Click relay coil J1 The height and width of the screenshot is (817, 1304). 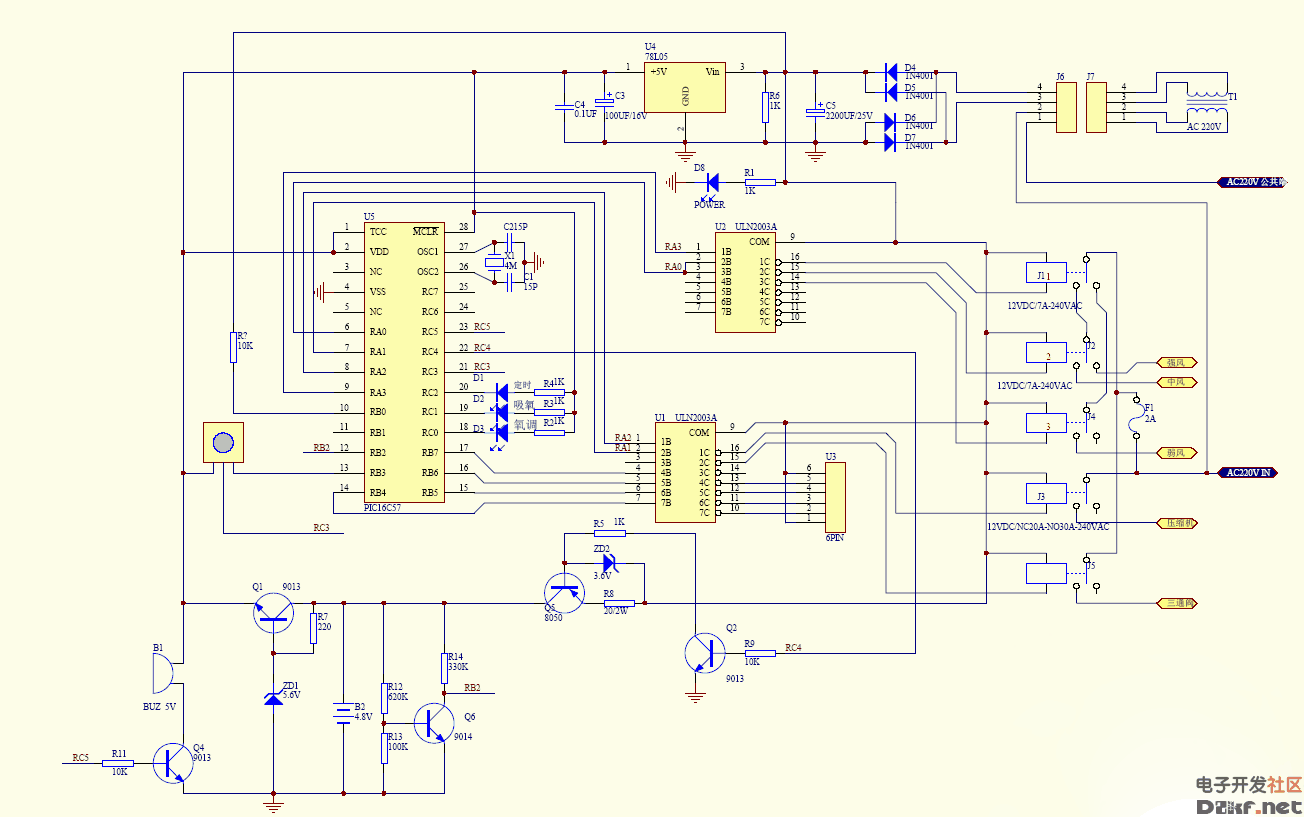(1044, 272)
